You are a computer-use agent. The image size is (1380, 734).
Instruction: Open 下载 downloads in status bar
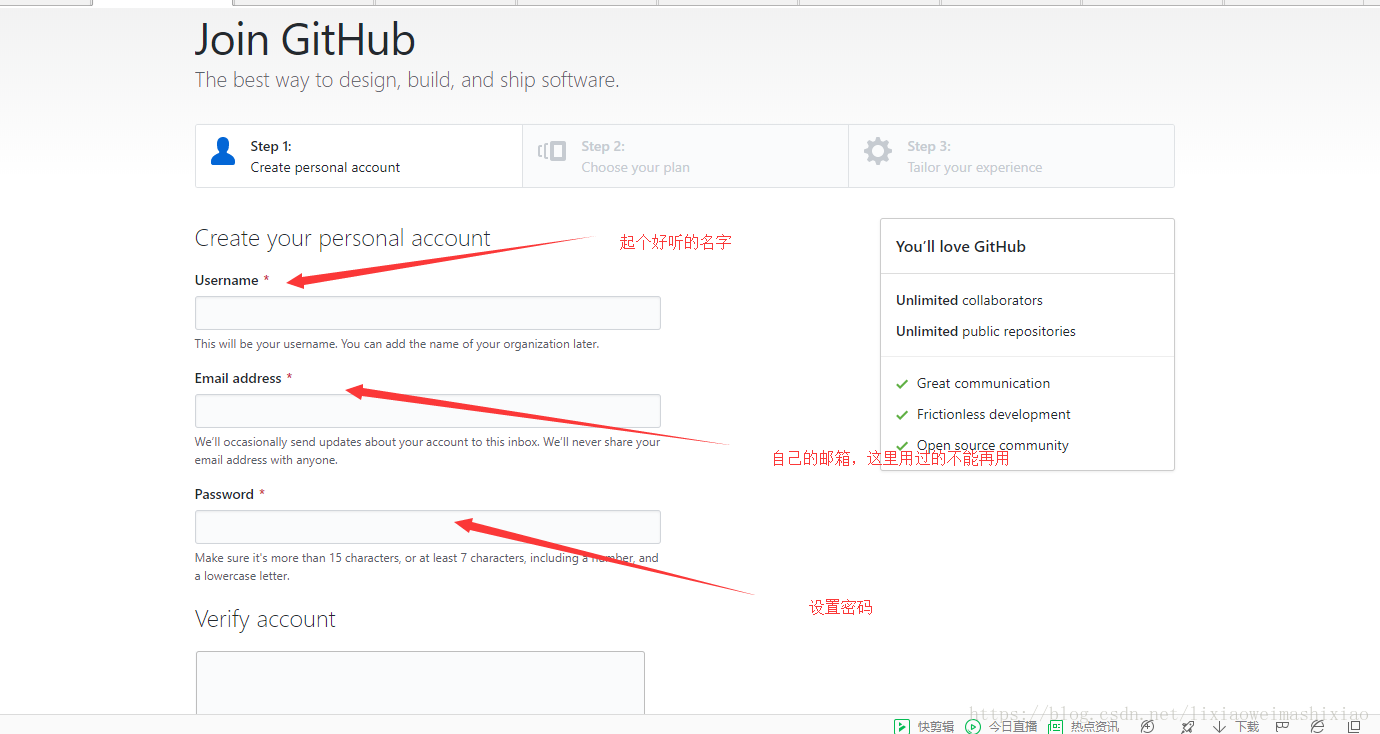(x=1236, y=726)
